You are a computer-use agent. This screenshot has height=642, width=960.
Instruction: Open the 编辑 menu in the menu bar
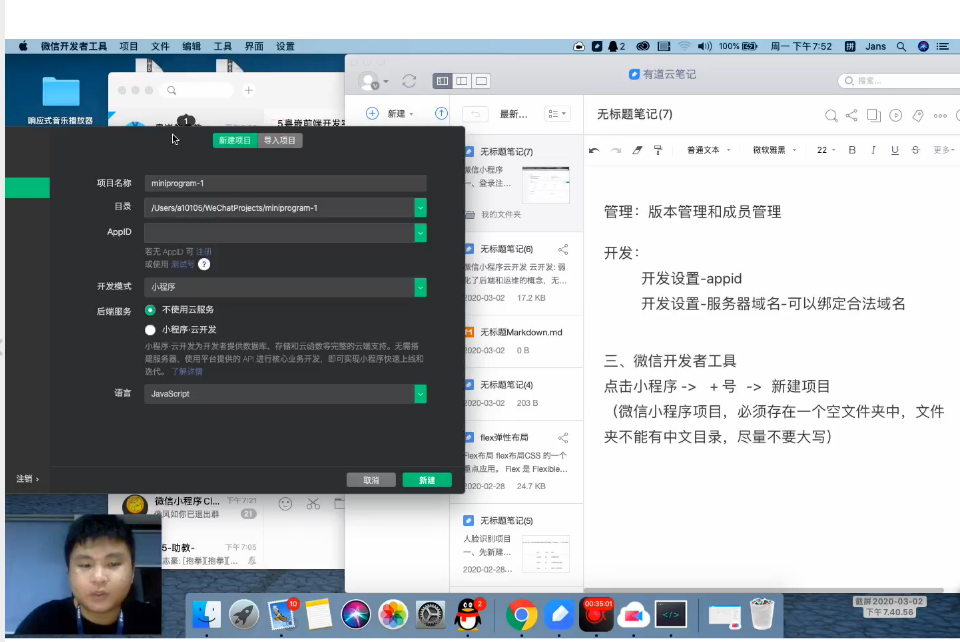[191, 47]
